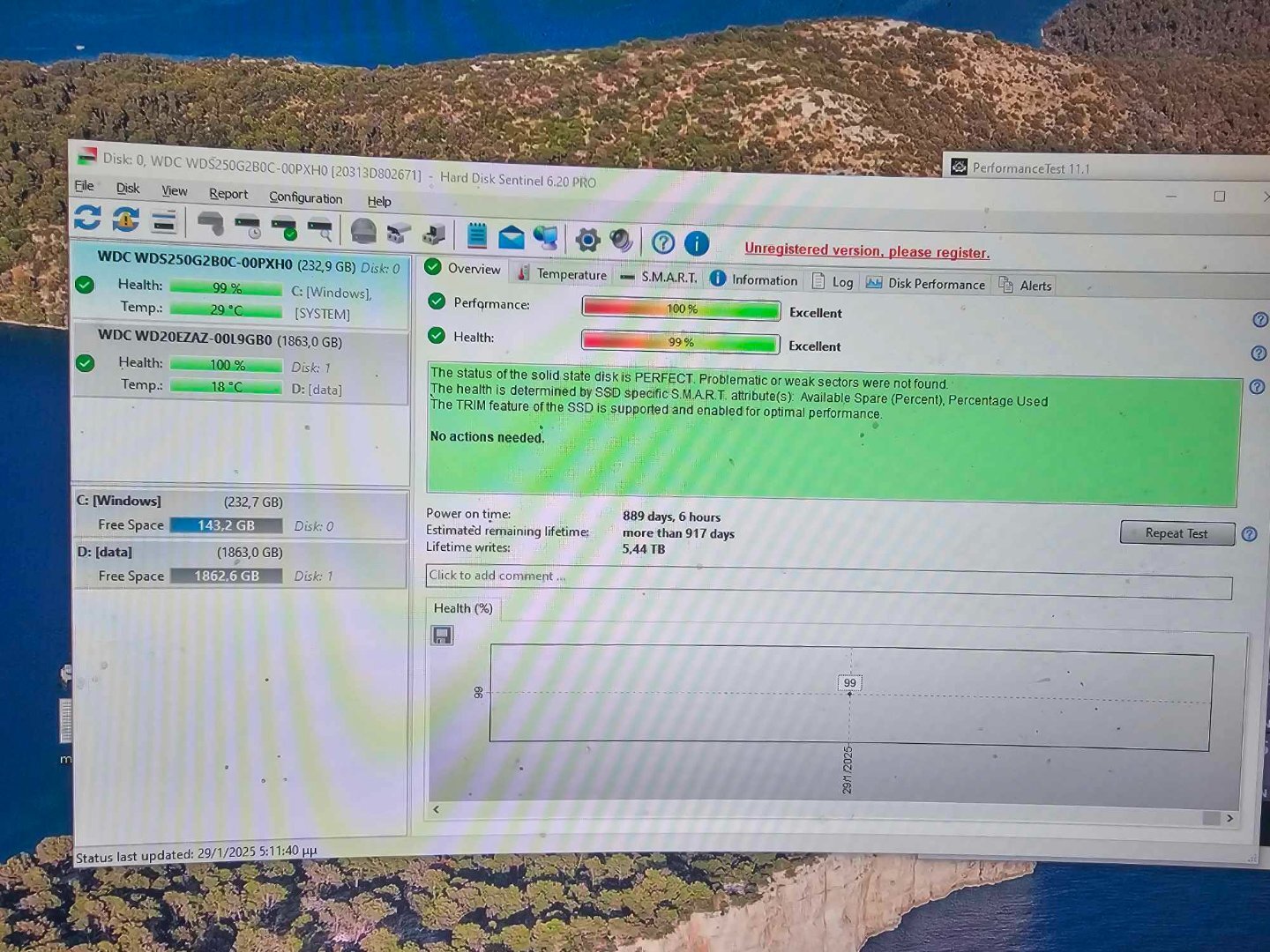The width and height of the screenshot is (1270, 952).
Task: Click the refresh with warning sign icon
Action: [x=126, y=219]
